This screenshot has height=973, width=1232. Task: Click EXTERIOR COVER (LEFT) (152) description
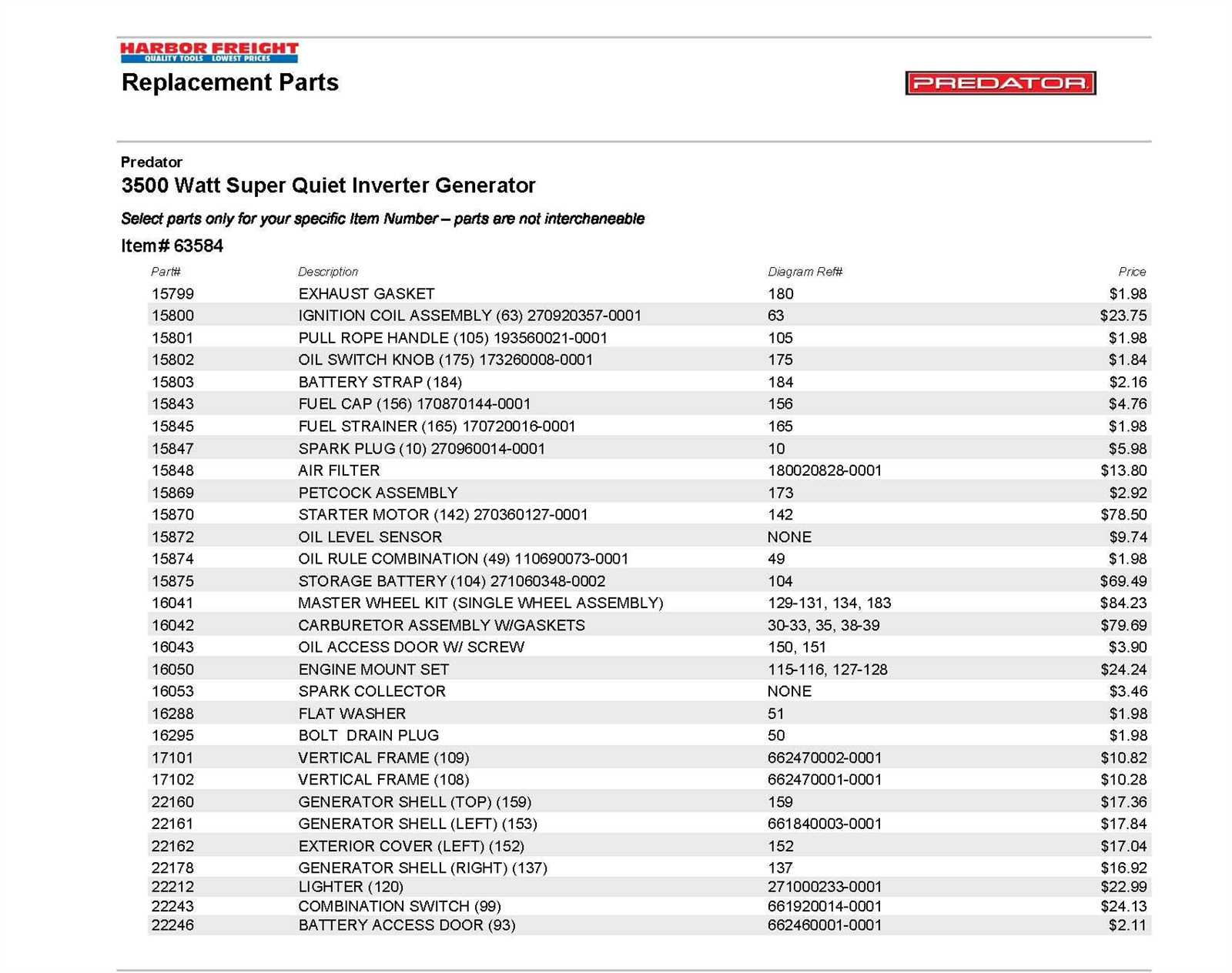click(411, 846)
